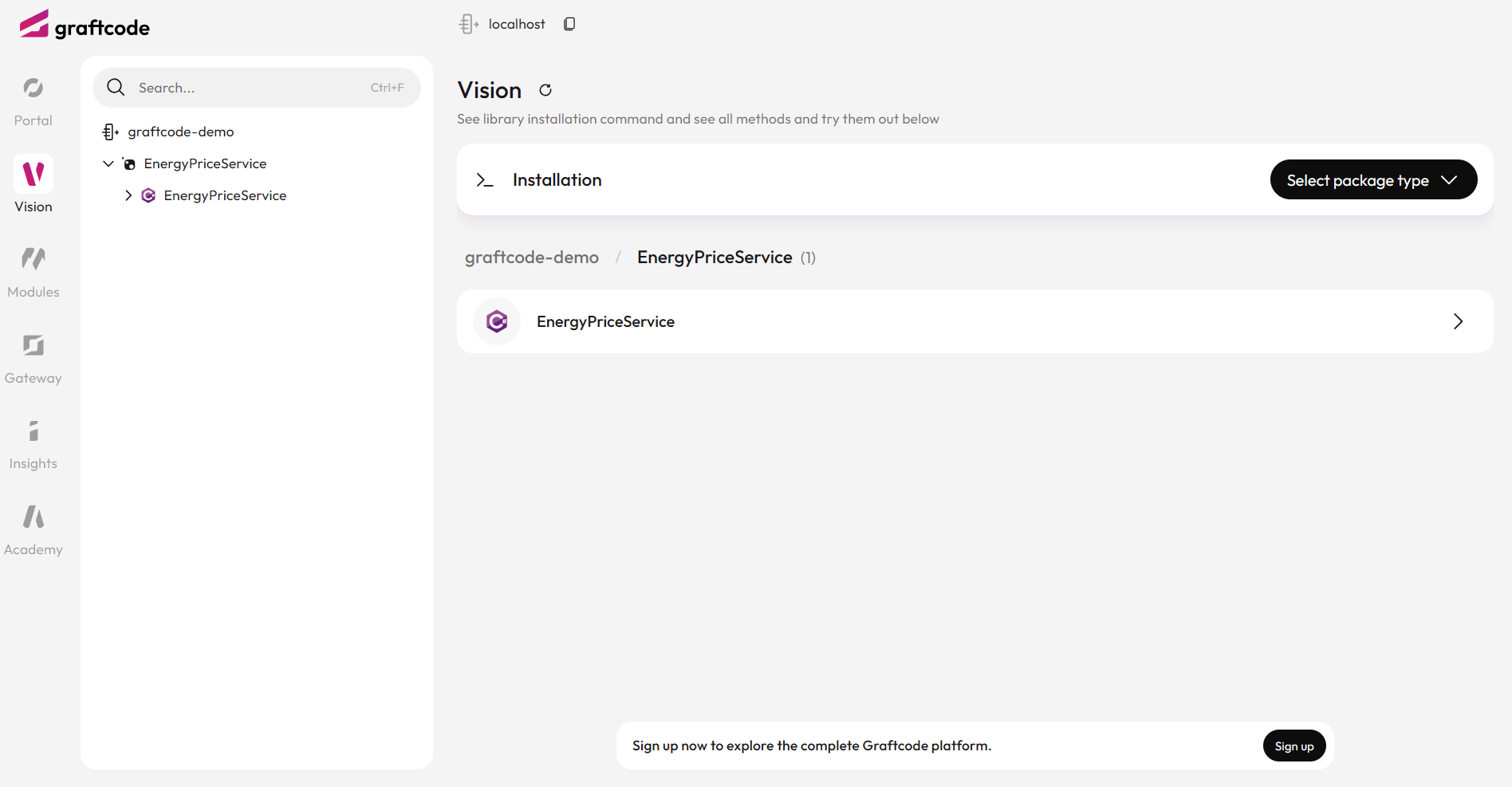Screen dimensions: 1512x787
Task: Select the Vision sidebar icon
Action: point(33,174)
